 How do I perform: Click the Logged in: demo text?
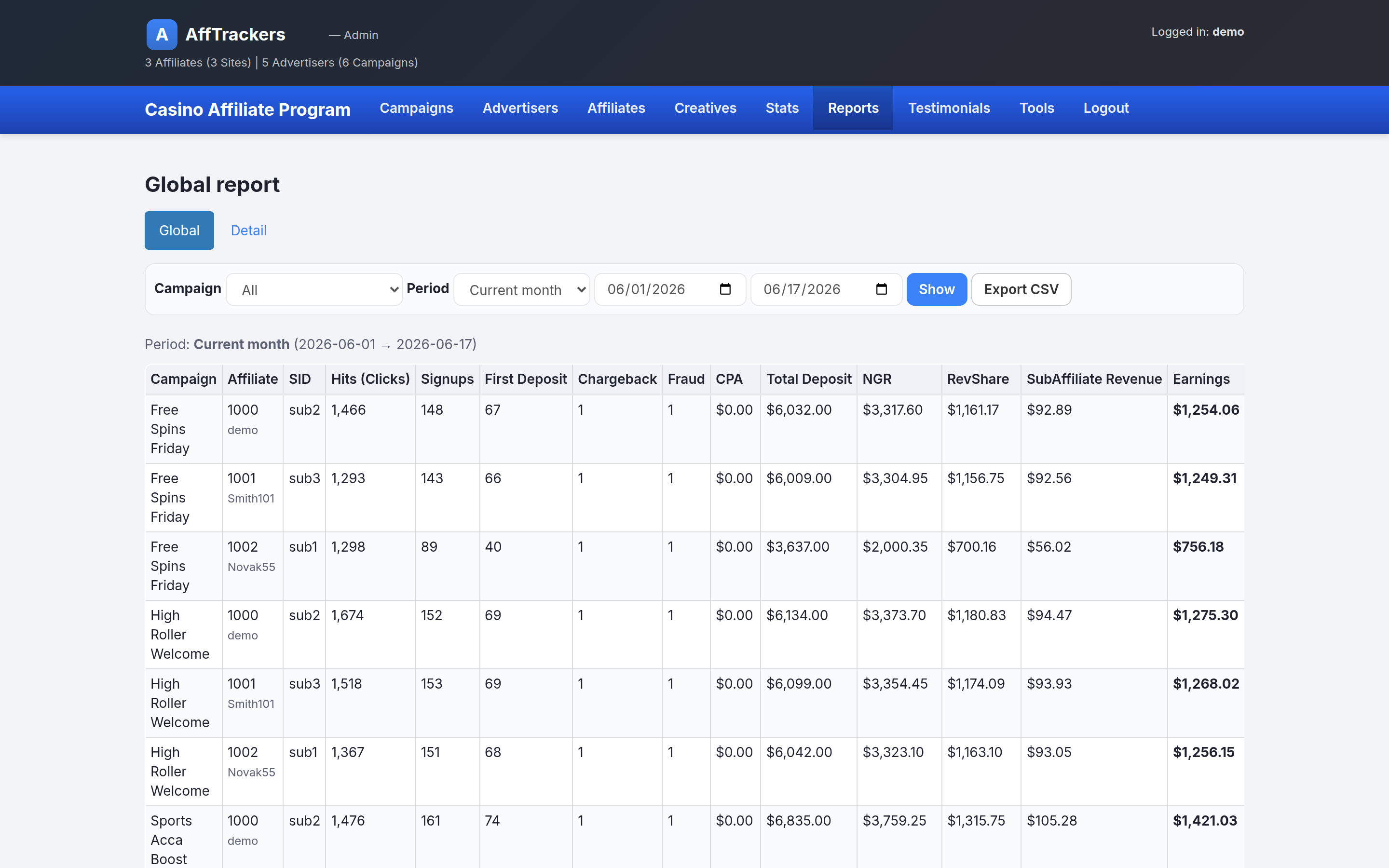1198,31
